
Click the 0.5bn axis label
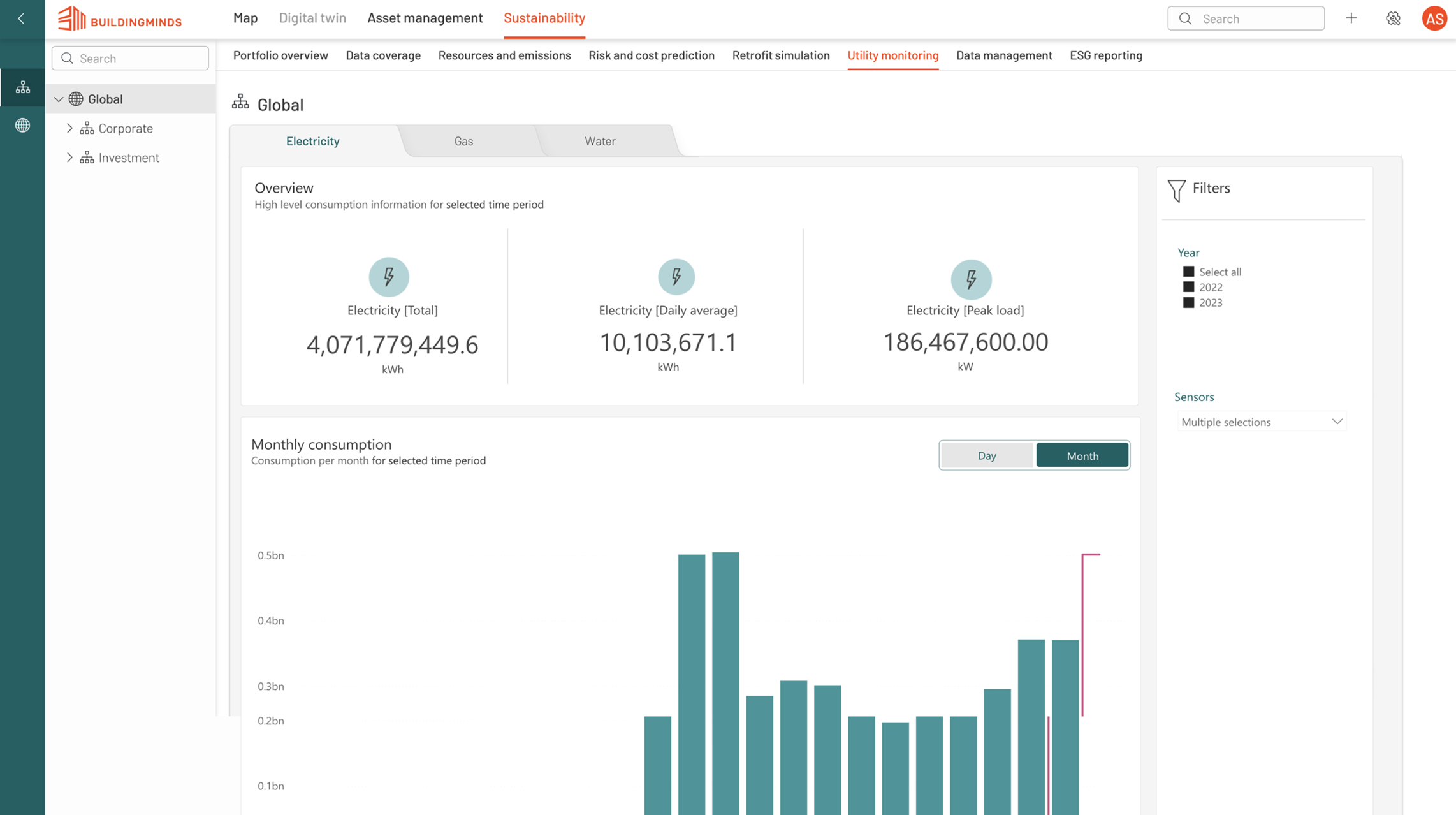coord(271,555)
